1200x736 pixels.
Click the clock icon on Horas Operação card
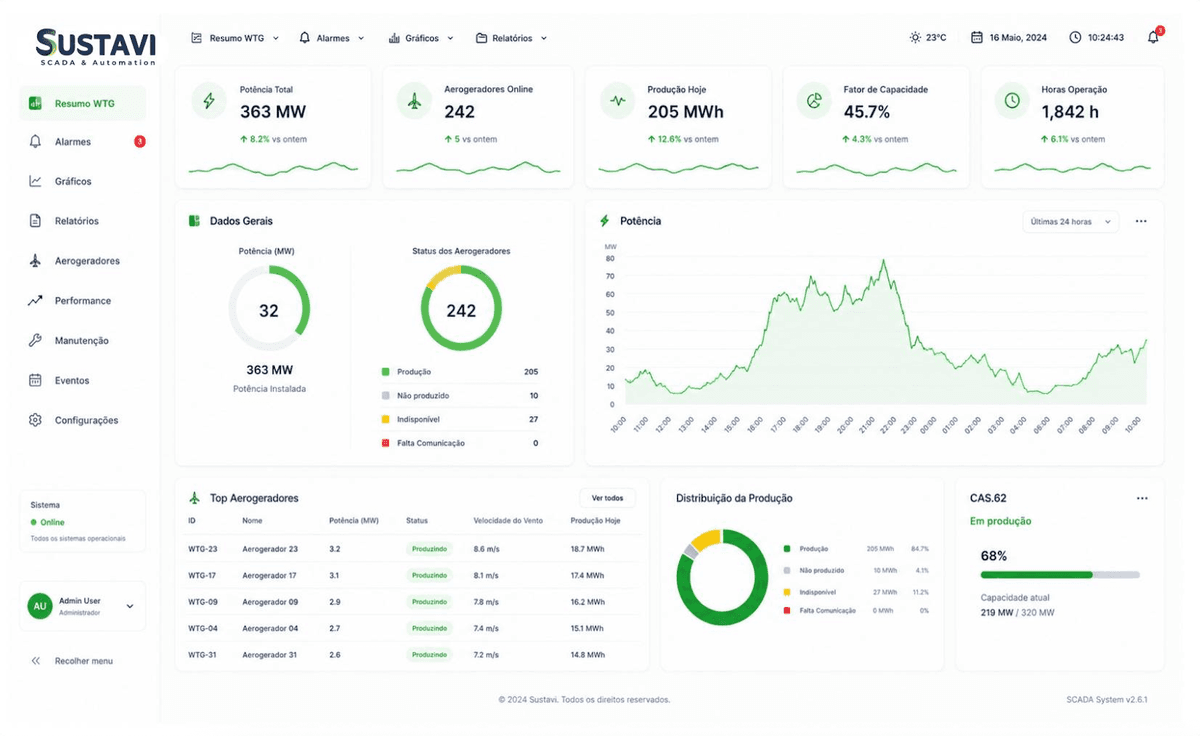tap(1012, 101)
